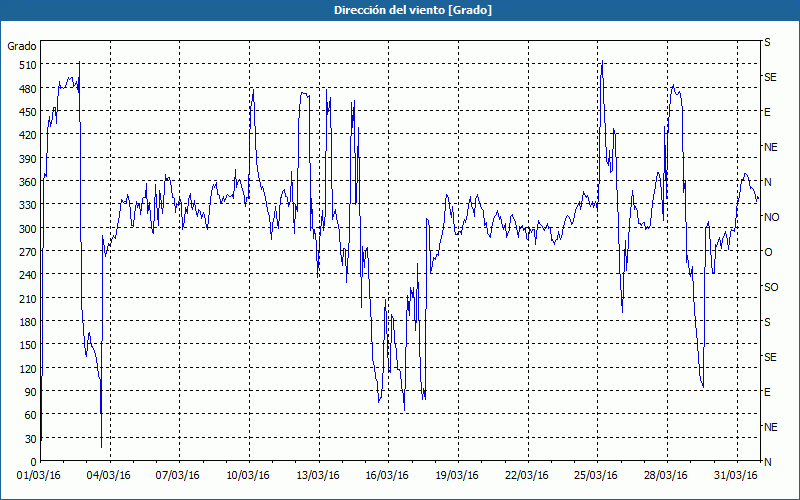The image size is (800, 500).
Task: Select the 180 y-axis tick label
Action: pyautogui.click(x=28, y=322)
